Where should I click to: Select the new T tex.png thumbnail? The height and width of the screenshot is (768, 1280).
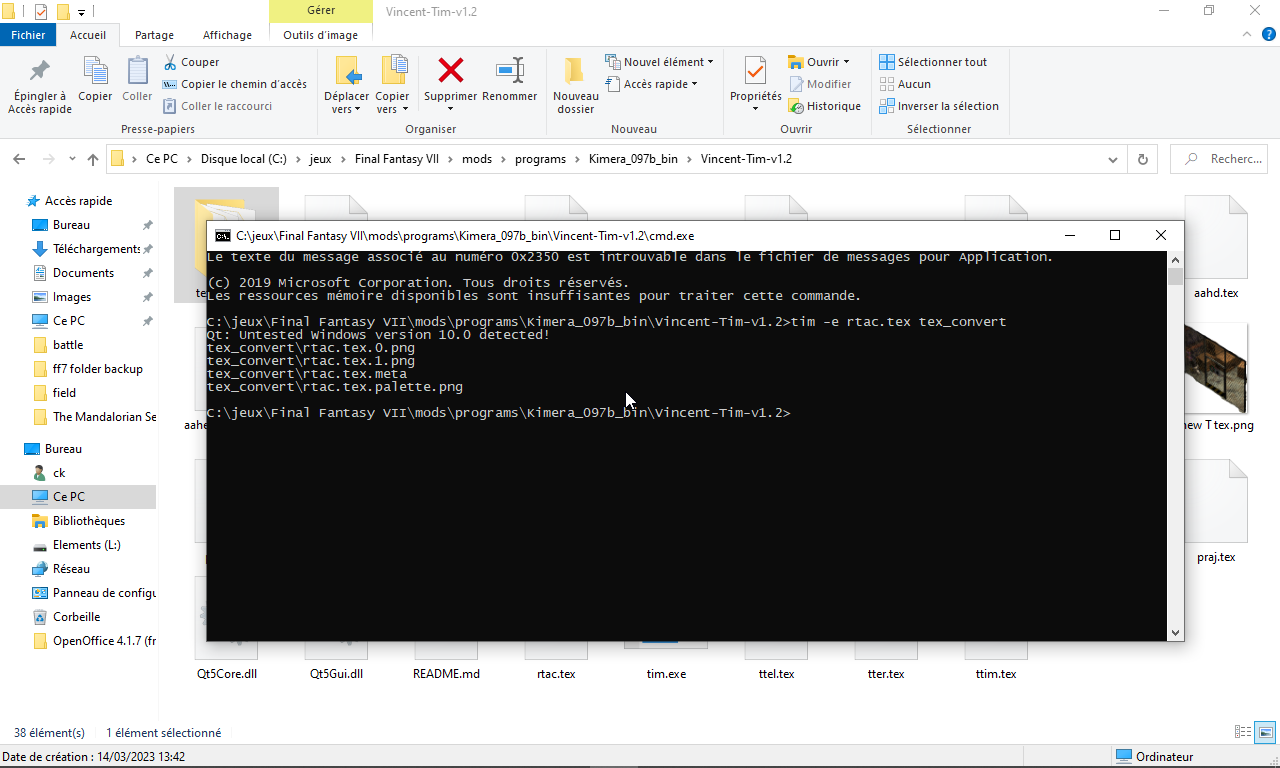1216,367
